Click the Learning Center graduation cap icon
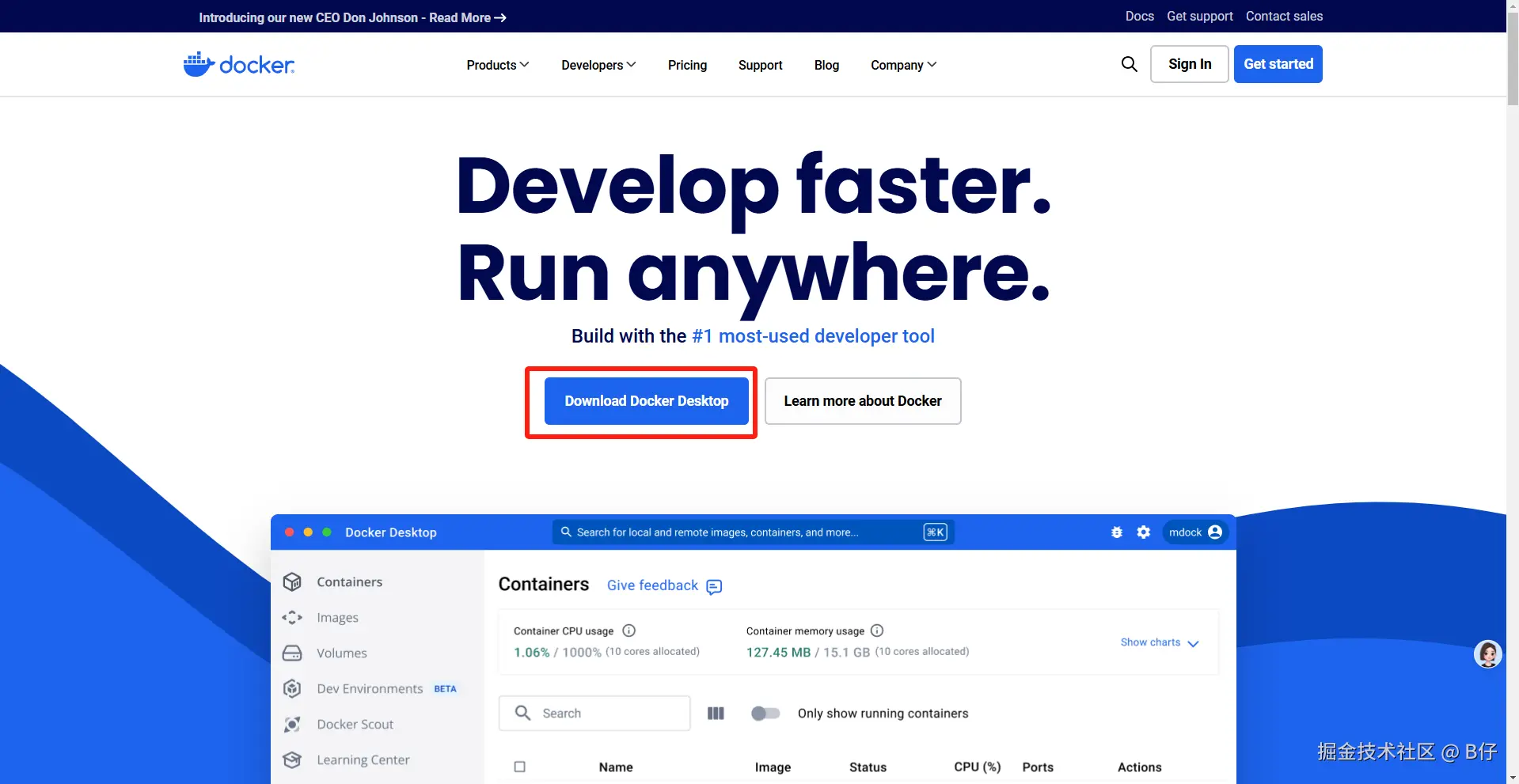 (292, 759)
